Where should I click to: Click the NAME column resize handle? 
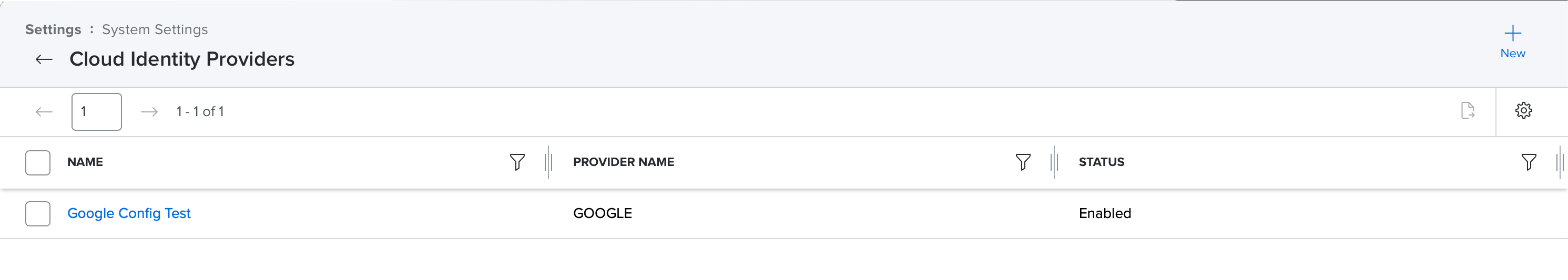(x=548, y=162)
